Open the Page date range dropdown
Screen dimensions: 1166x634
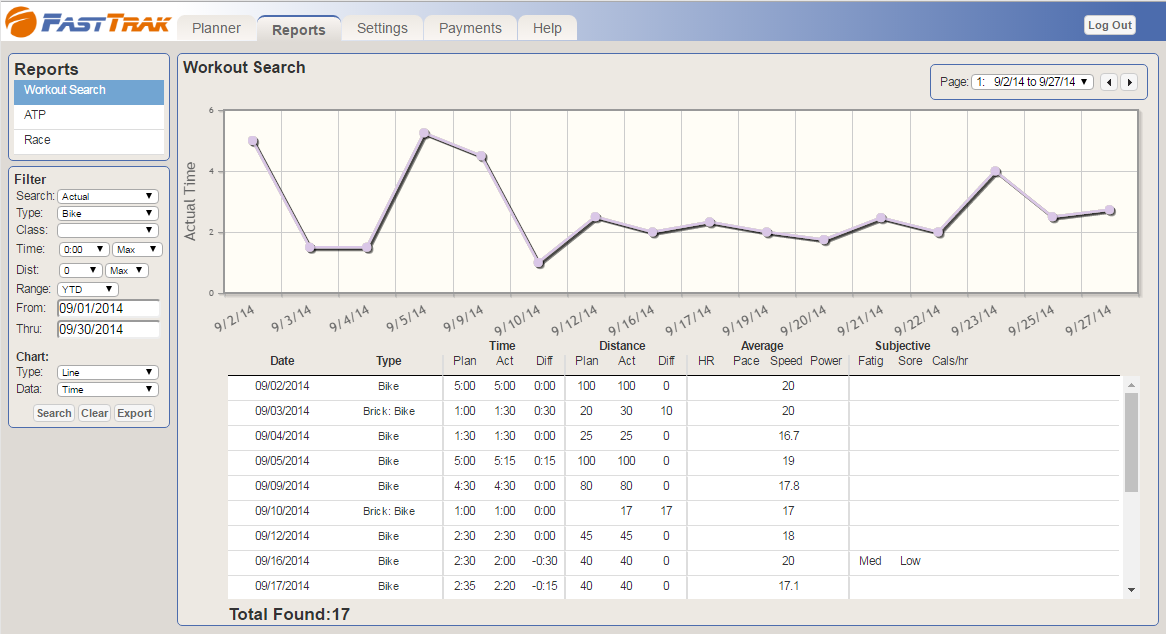click(1032, 82)
